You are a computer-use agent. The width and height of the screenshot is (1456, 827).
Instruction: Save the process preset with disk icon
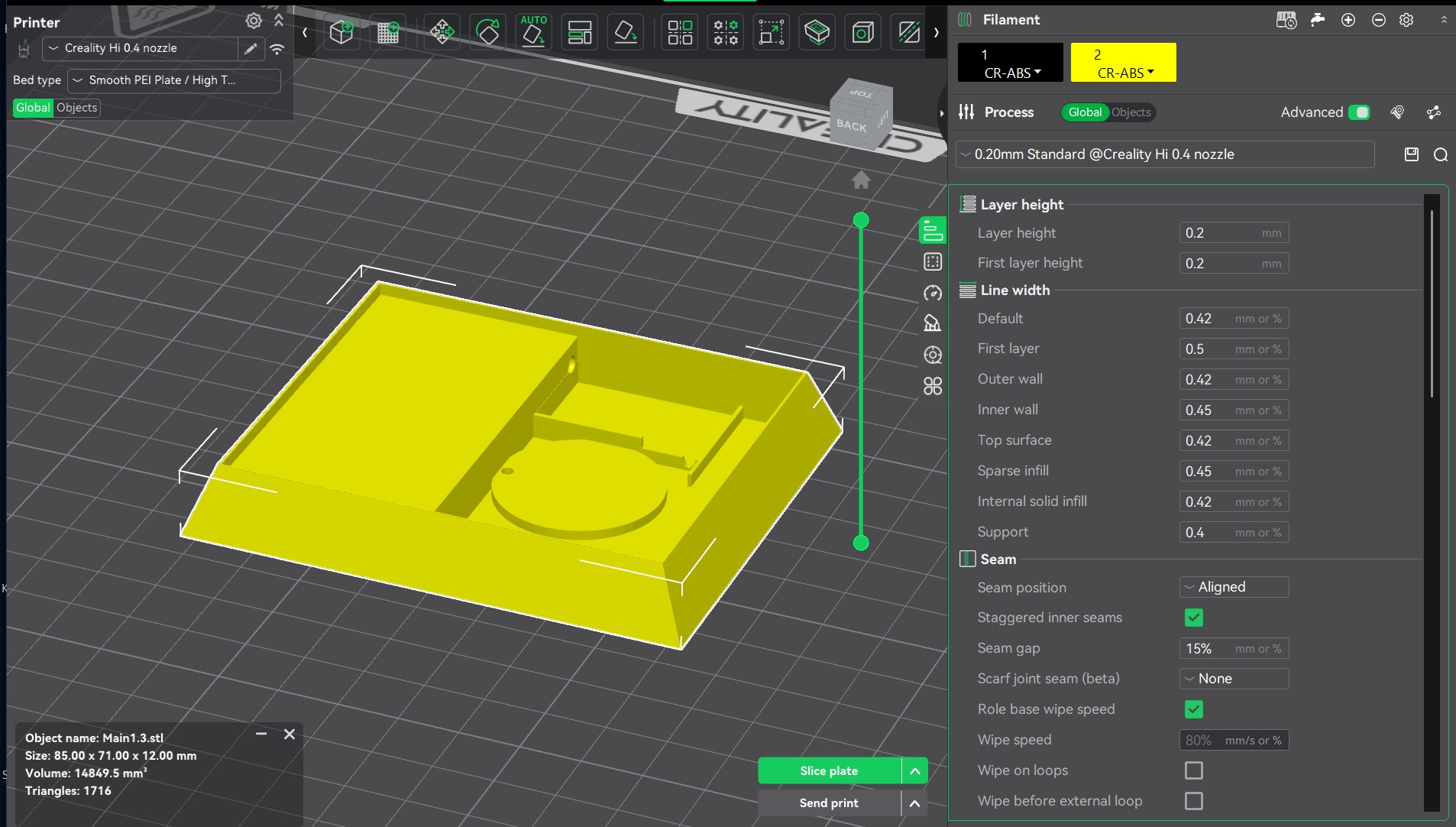pos(1412,154)
